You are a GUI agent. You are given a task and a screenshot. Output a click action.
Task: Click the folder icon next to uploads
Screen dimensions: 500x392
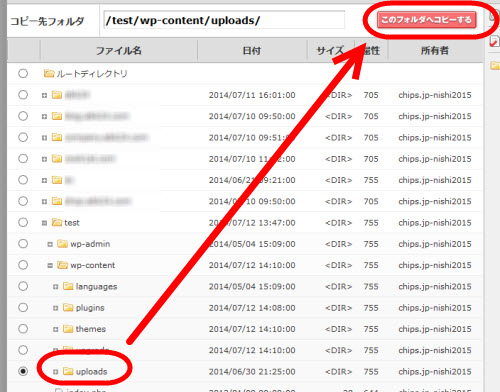coord(68,371)
